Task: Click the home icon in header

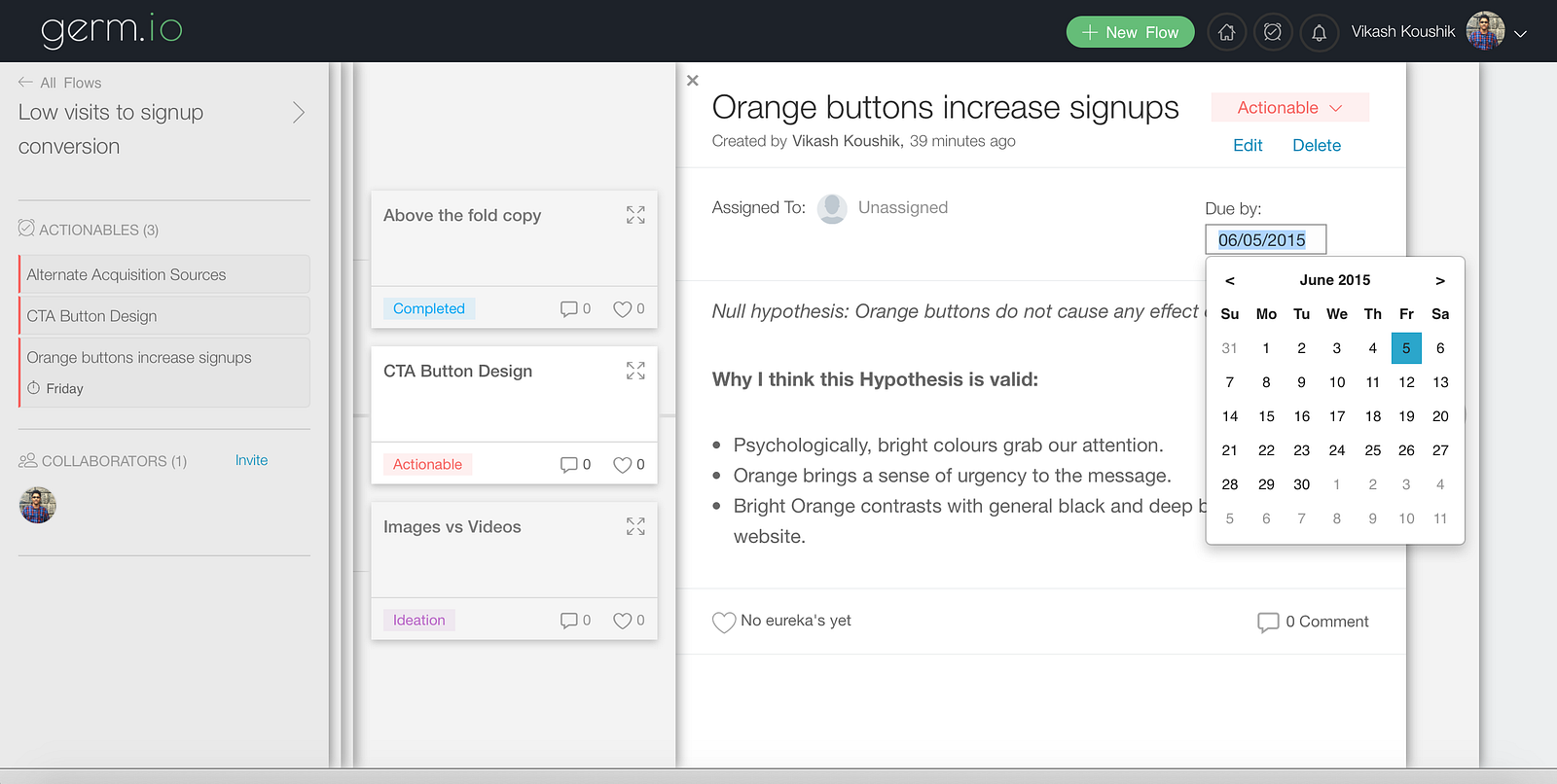Action: (x=1226, y=32)
